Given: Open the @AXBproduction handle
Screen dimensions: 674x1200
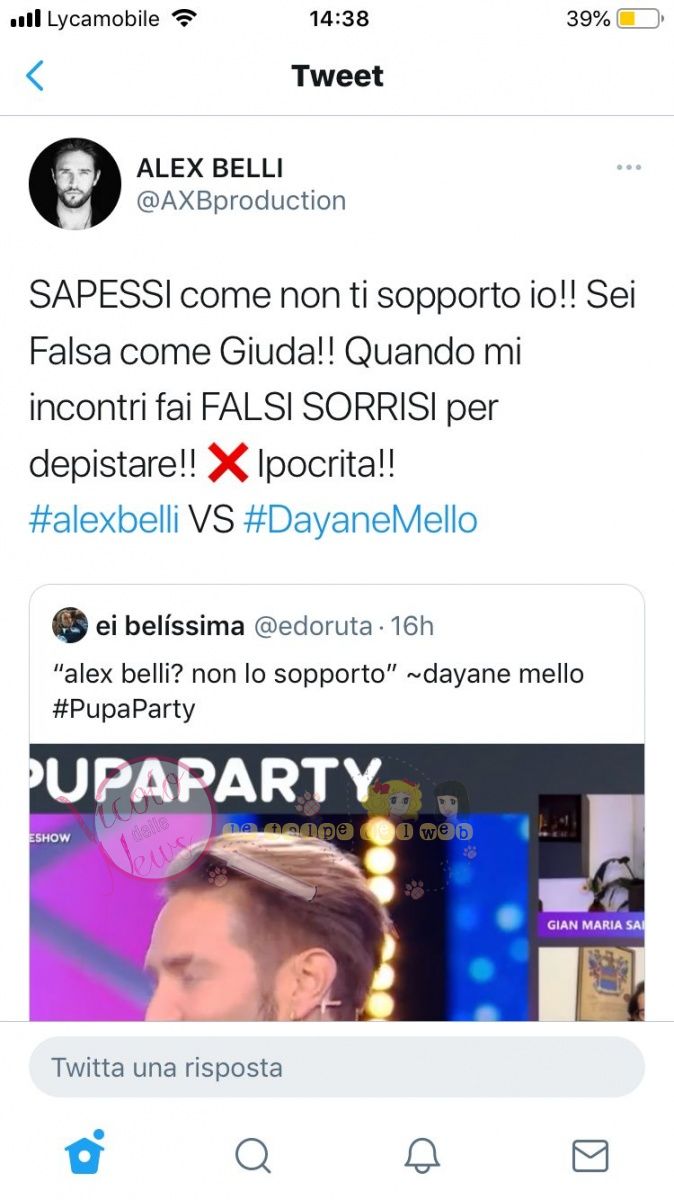Looking at the screenshot, I should pos(241,201).
